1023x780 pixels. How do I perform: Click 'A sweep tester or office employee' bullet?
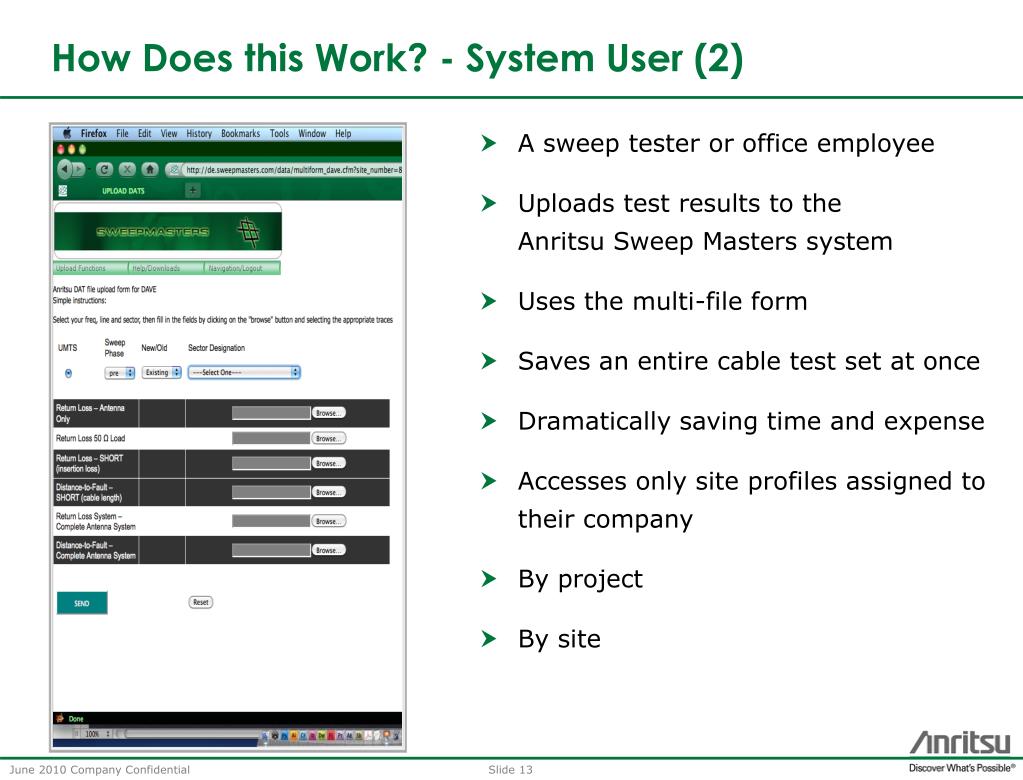[x=726, y=143]
